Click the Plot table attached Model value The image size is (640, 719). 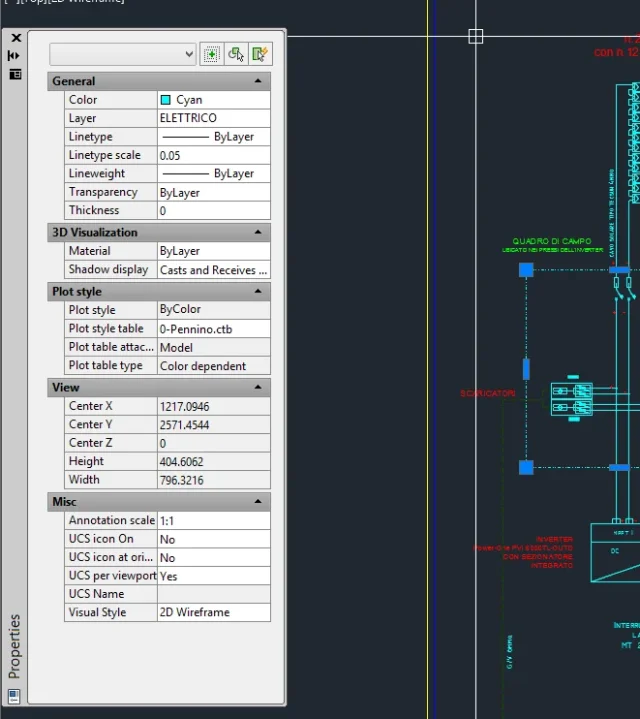[x=214, y=347]
